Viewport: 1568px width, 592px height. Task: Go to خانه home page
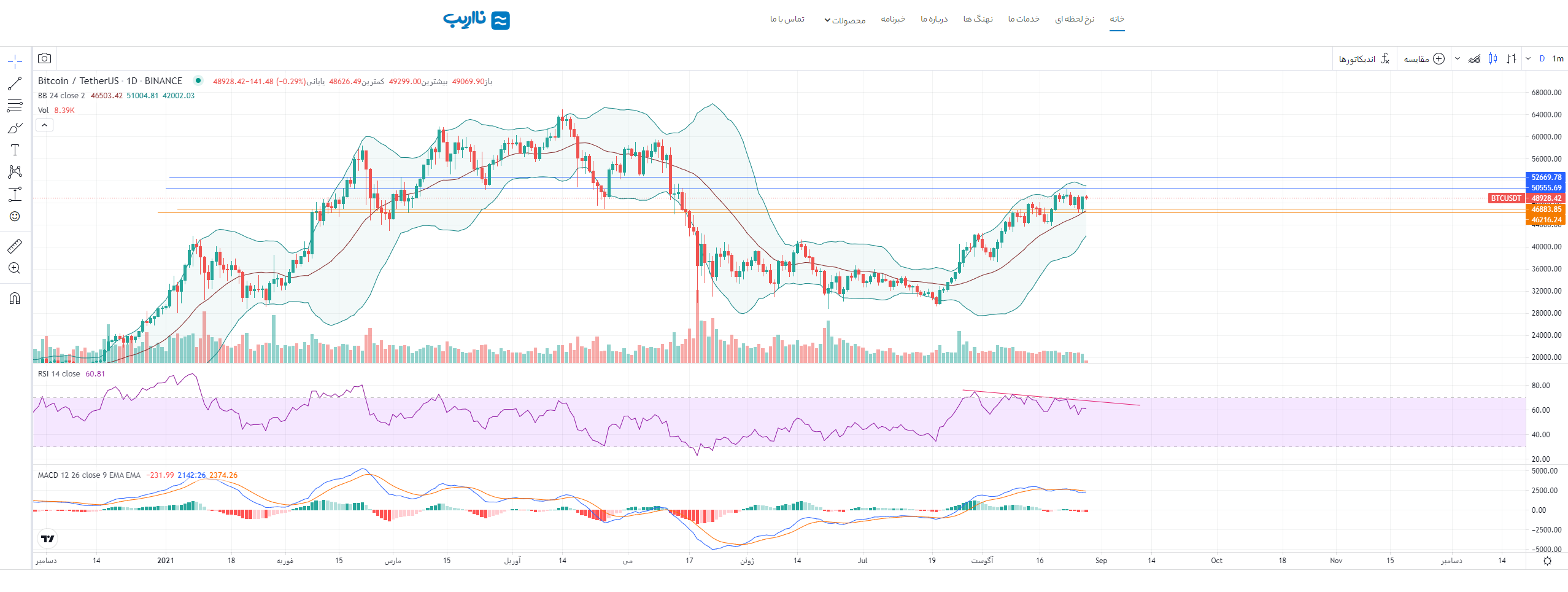click(x=1117, y=19)
